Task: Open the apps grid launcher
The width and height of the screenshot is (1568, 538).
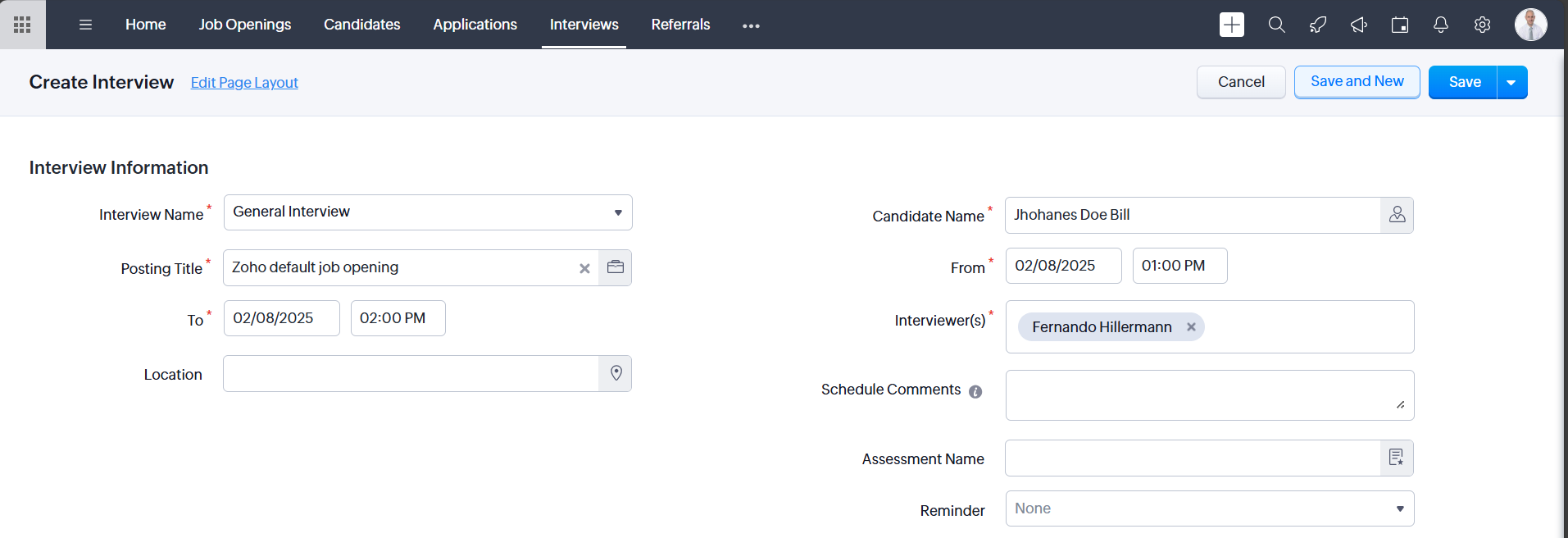Action: coord(22,25)
